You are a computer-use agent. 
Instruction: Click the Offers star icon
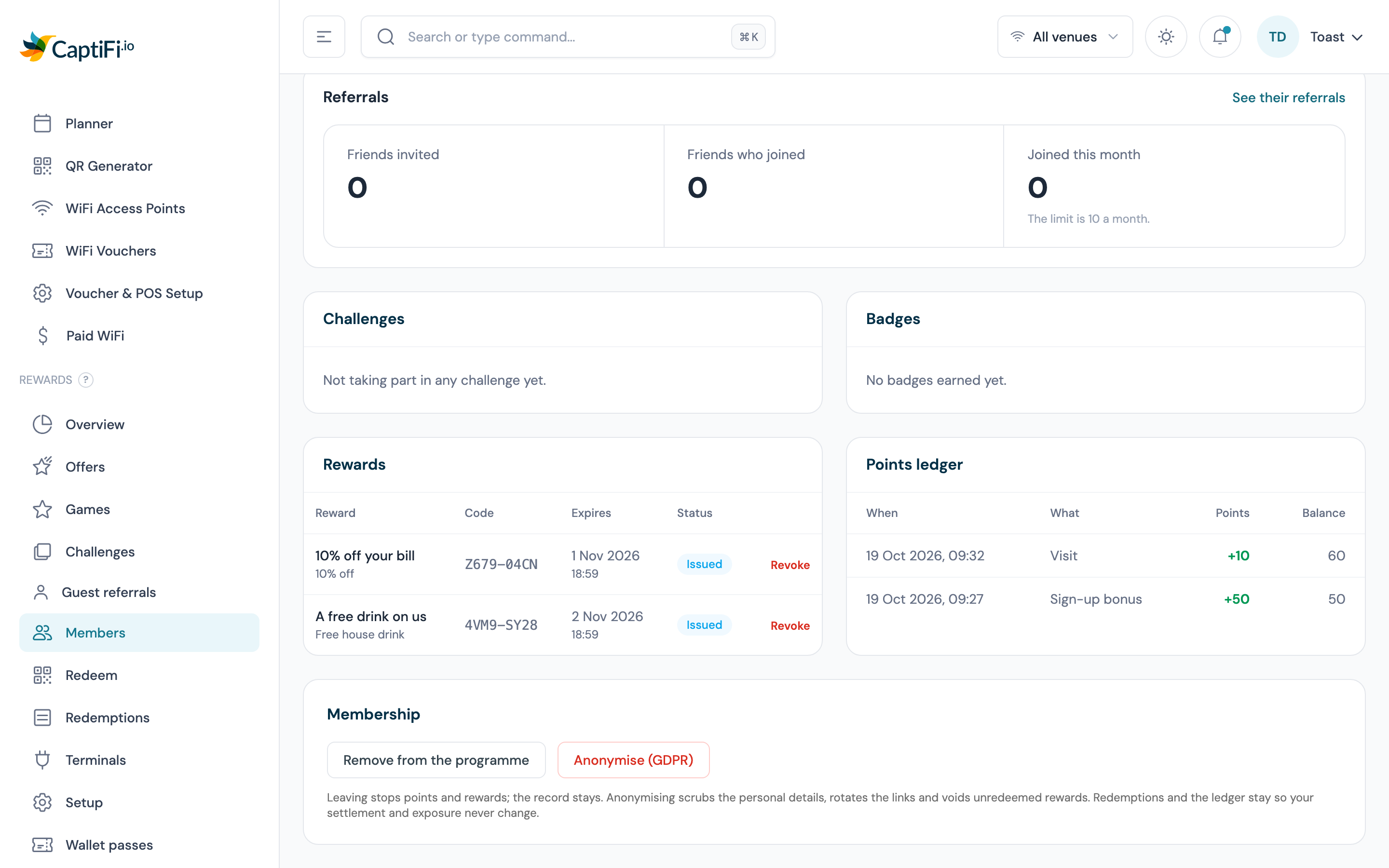(42, 467)
